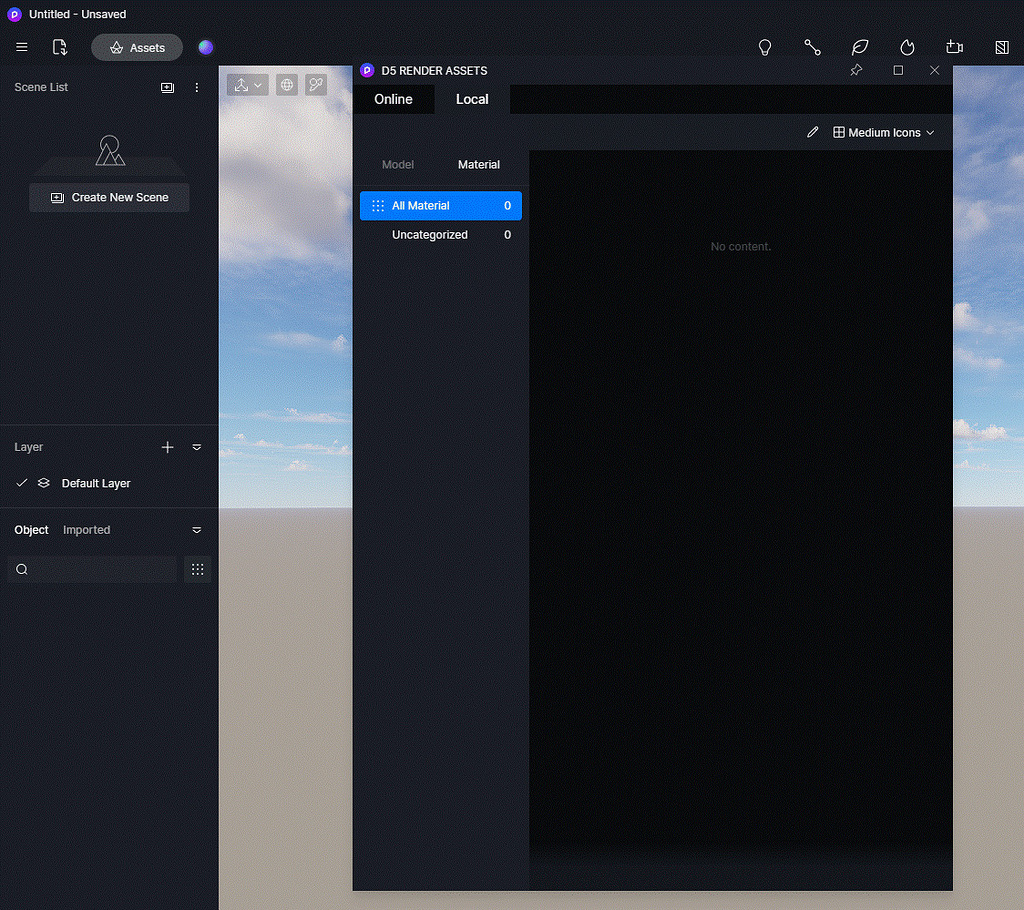Click the Create New Scene button

pyautogui.click(x=108, y=197)
